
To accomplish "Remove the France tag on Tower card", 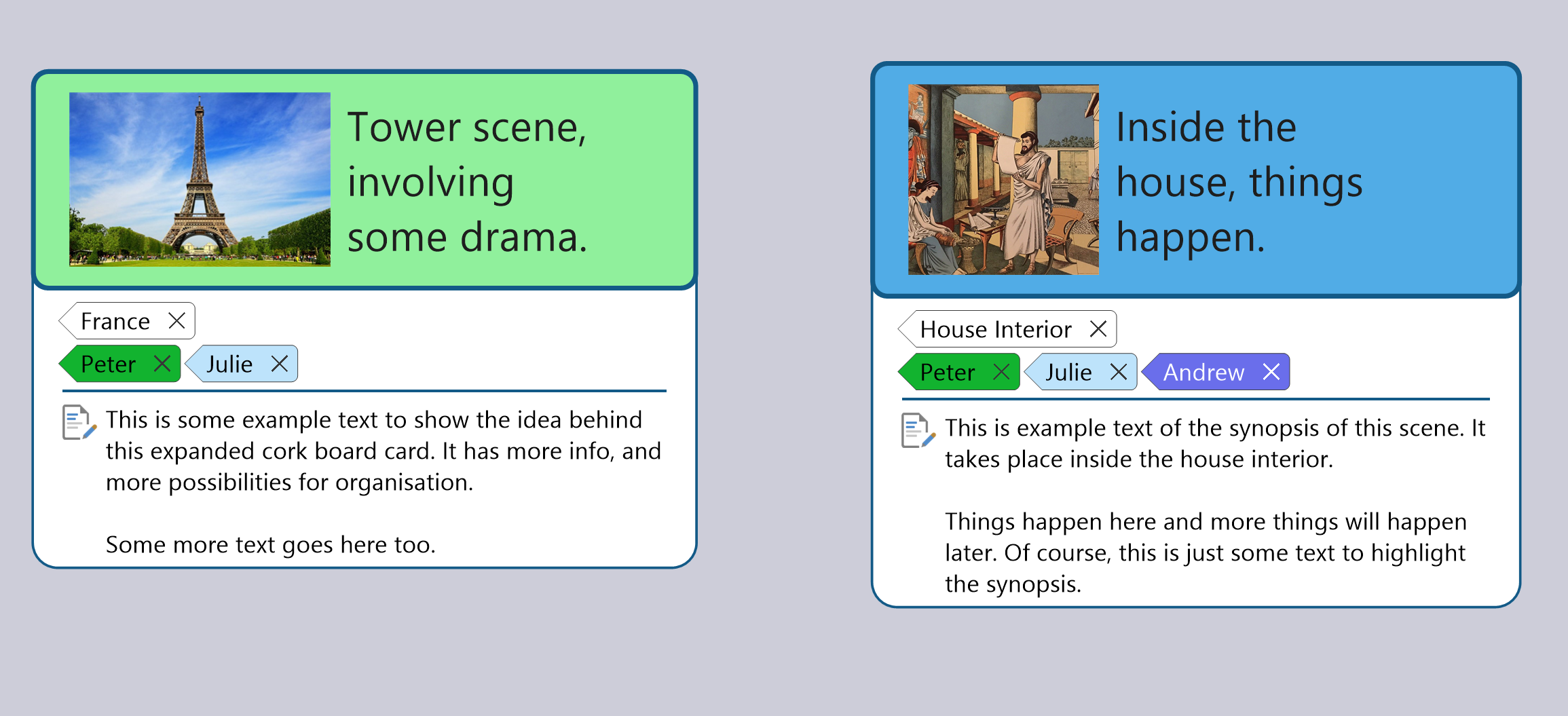I will pos(176,321).
